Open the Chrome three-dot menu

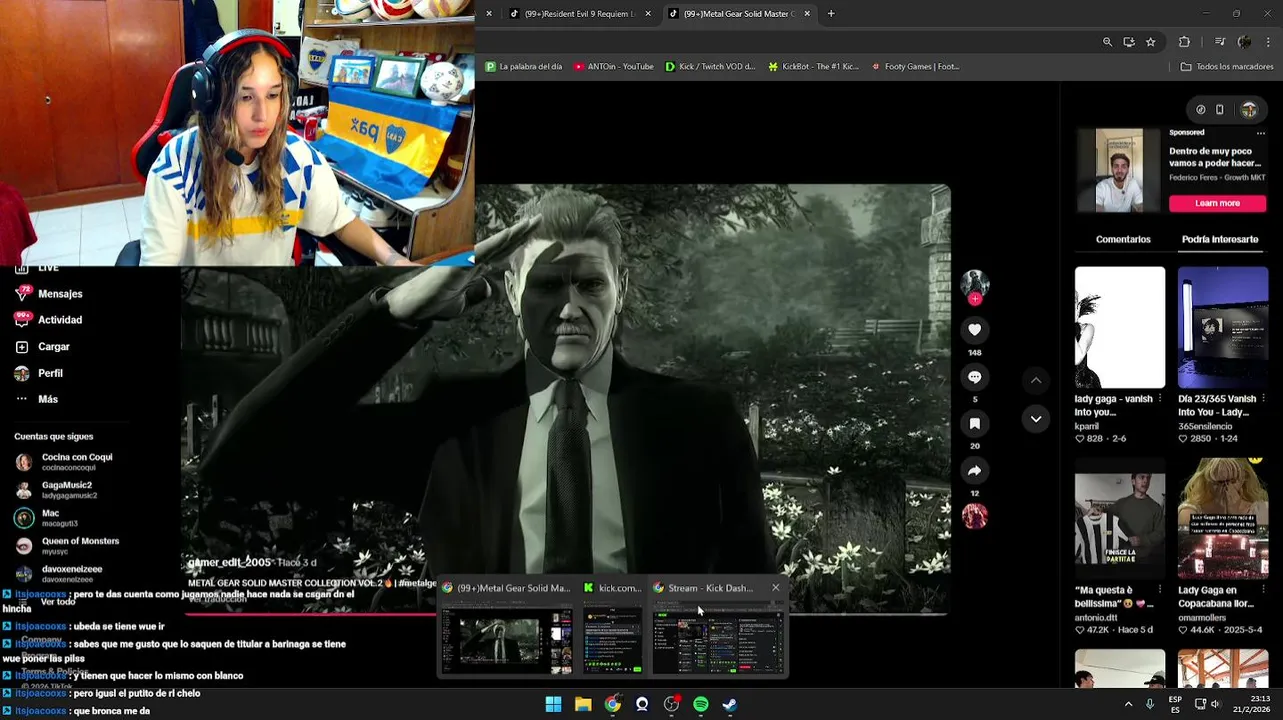point(1268,42)
